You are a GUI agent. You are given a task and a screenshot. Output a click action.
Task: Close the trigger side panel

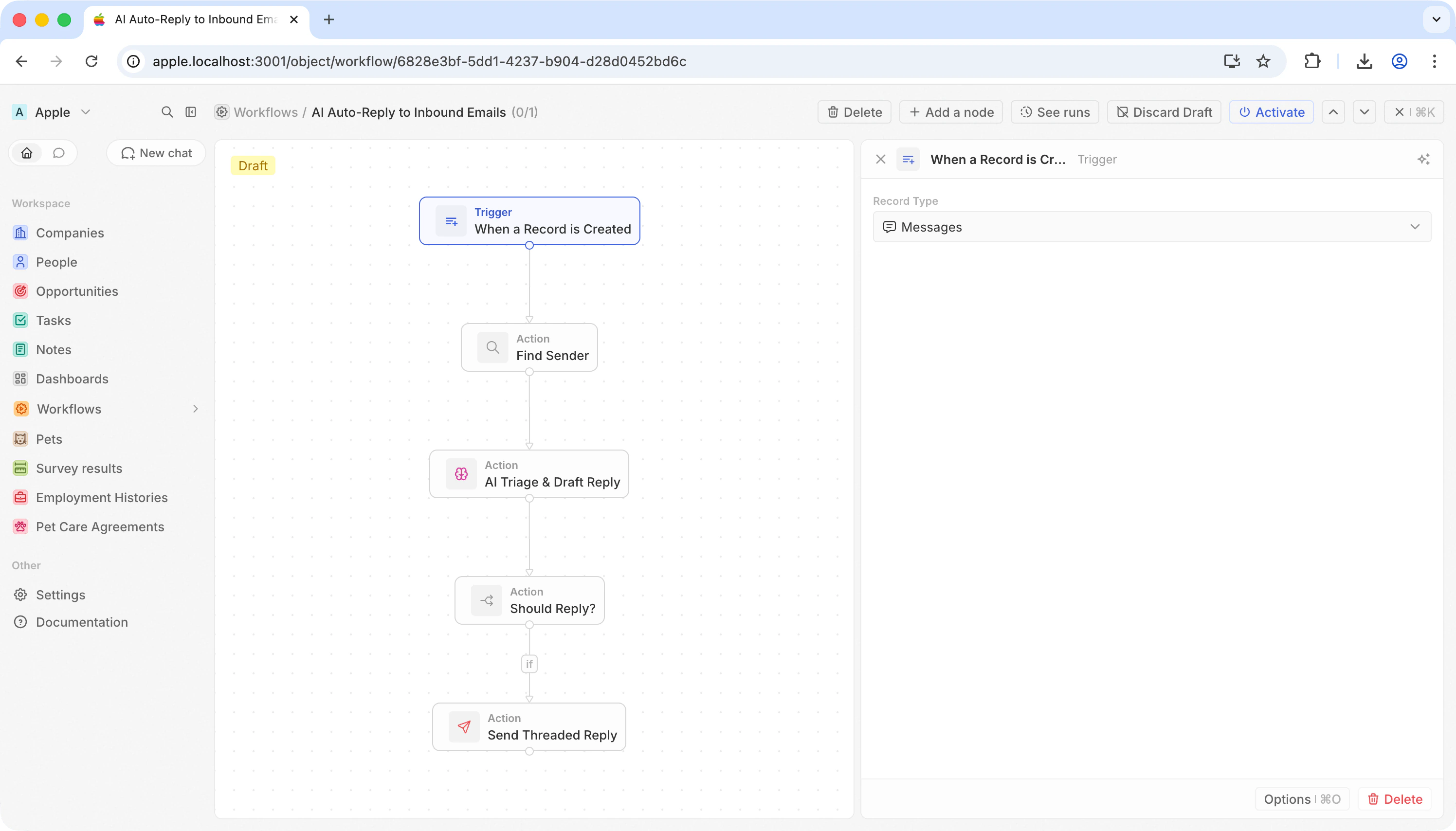(x=880, y=159)
